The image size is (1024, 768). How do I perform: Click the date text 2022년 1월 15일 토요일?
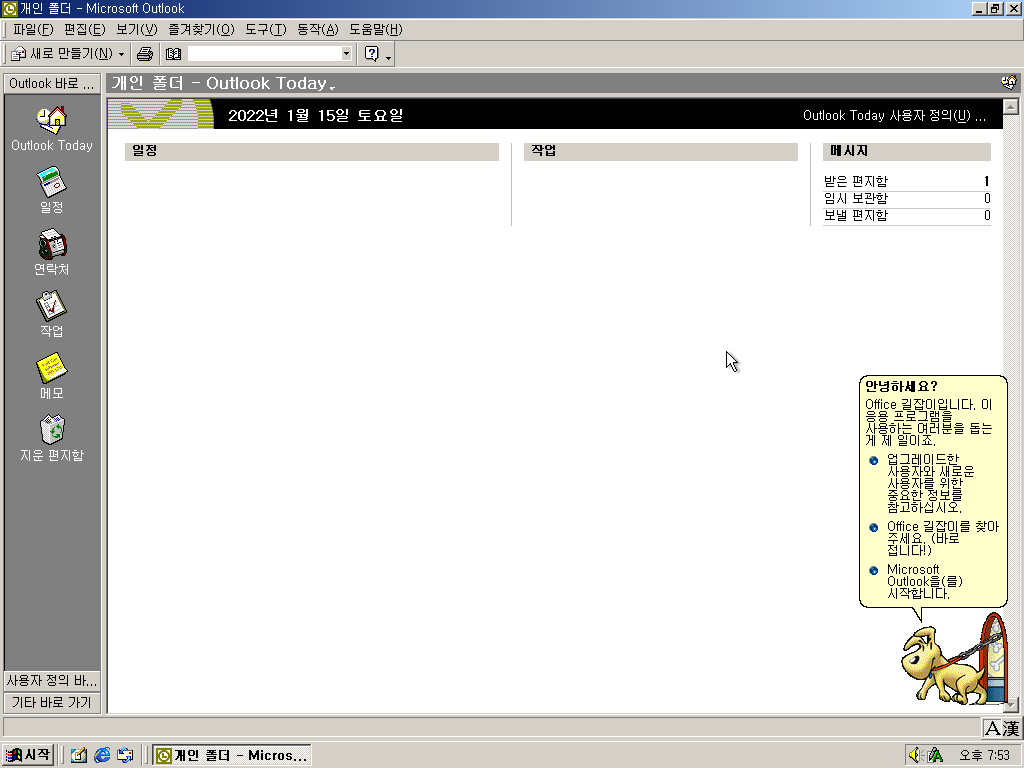click(x=315, y=116)
